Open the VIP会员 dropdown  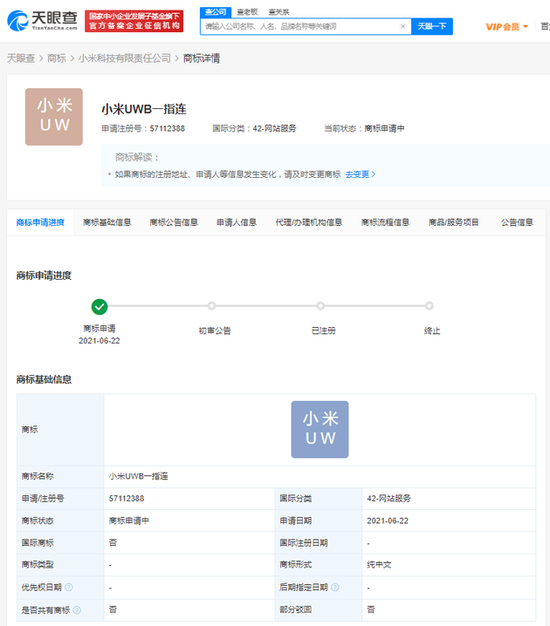506,27
